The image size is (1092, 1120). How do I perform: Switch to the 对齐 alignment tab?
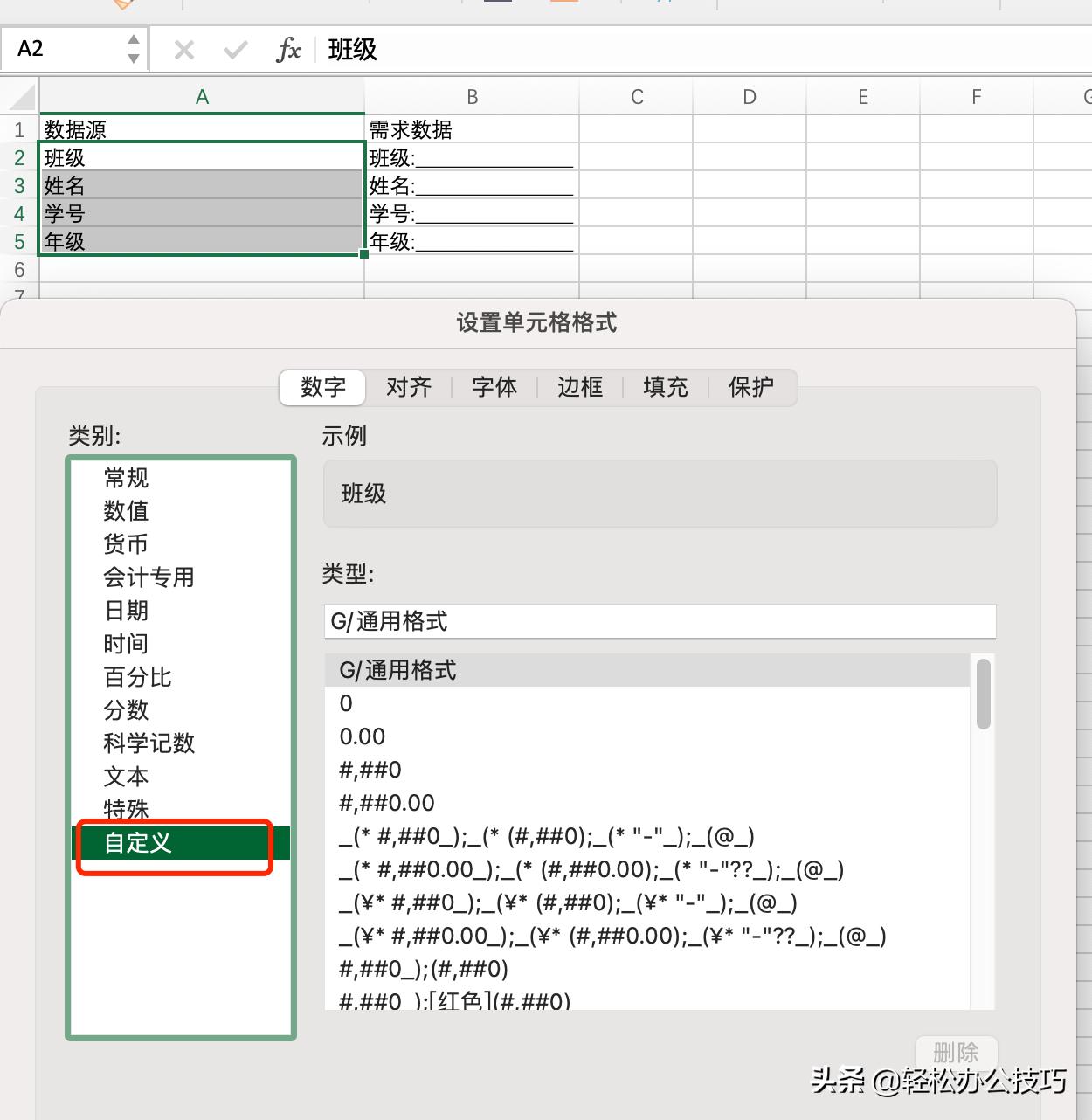408,387
